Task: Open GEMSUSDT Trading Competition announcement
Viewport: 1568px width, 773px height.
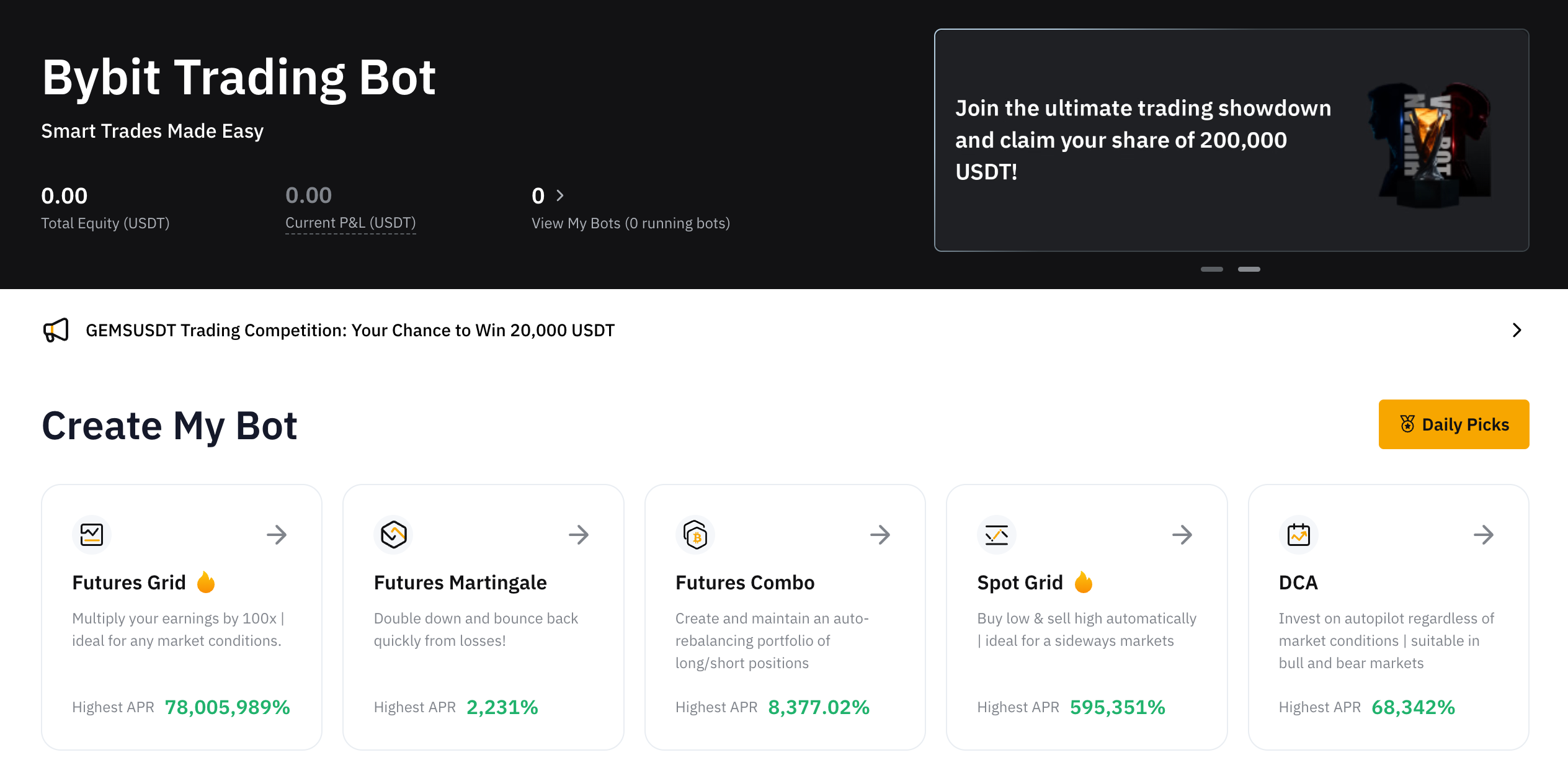Action: pyautogui.click(x=350, y=330)
